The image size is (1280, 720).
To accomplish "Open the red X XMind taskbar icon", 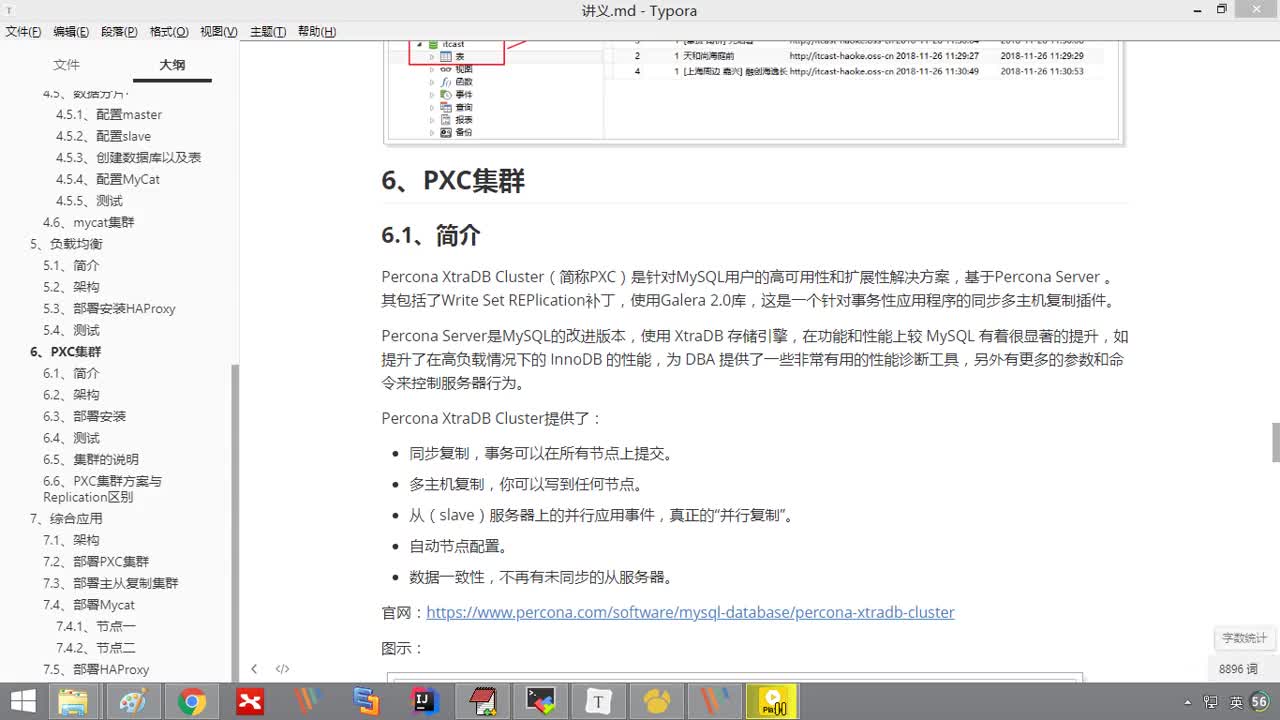I will point(249,701).
